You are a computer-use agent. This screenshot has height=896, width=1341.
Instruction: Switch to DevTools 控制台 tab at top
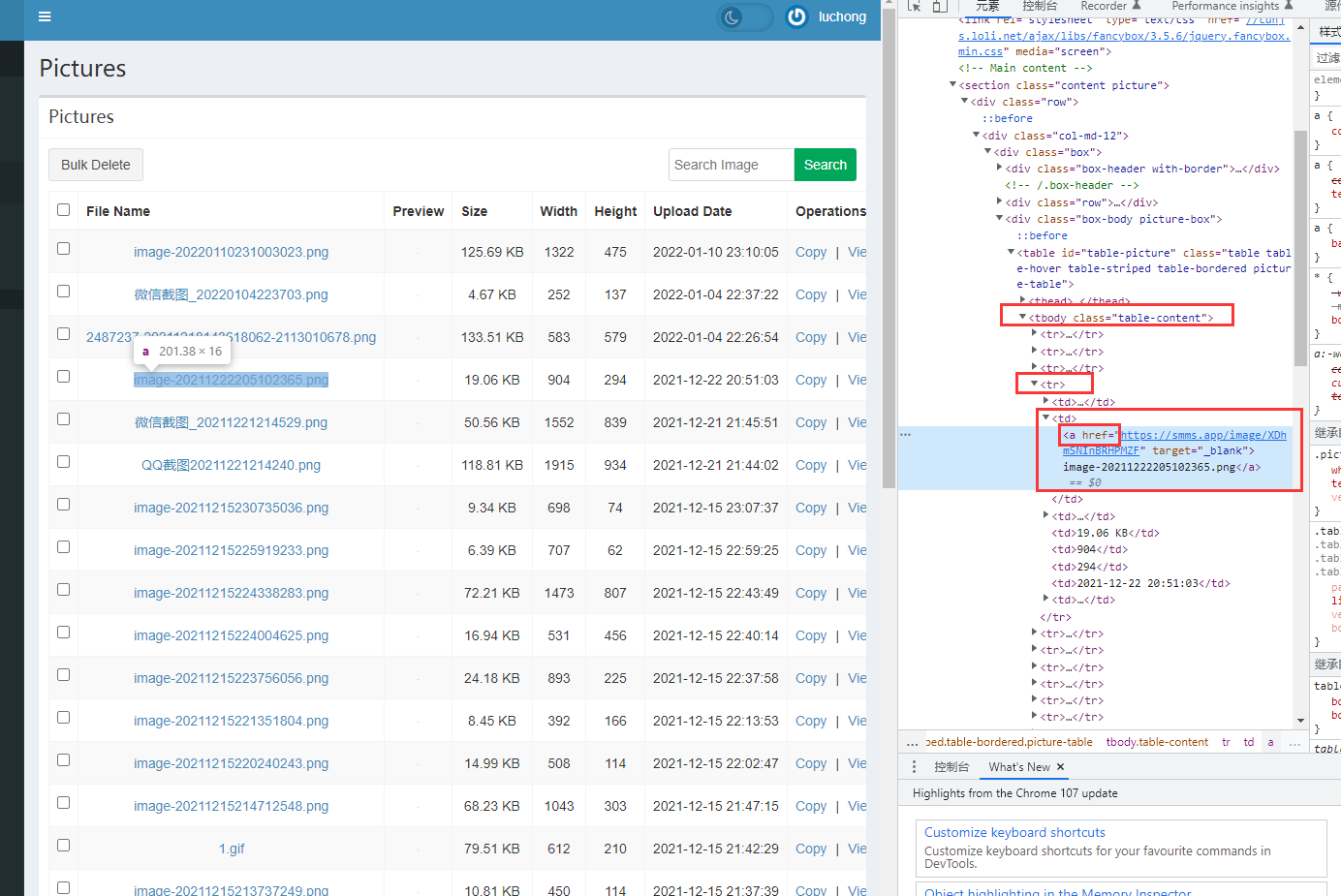click(1040, 6)
